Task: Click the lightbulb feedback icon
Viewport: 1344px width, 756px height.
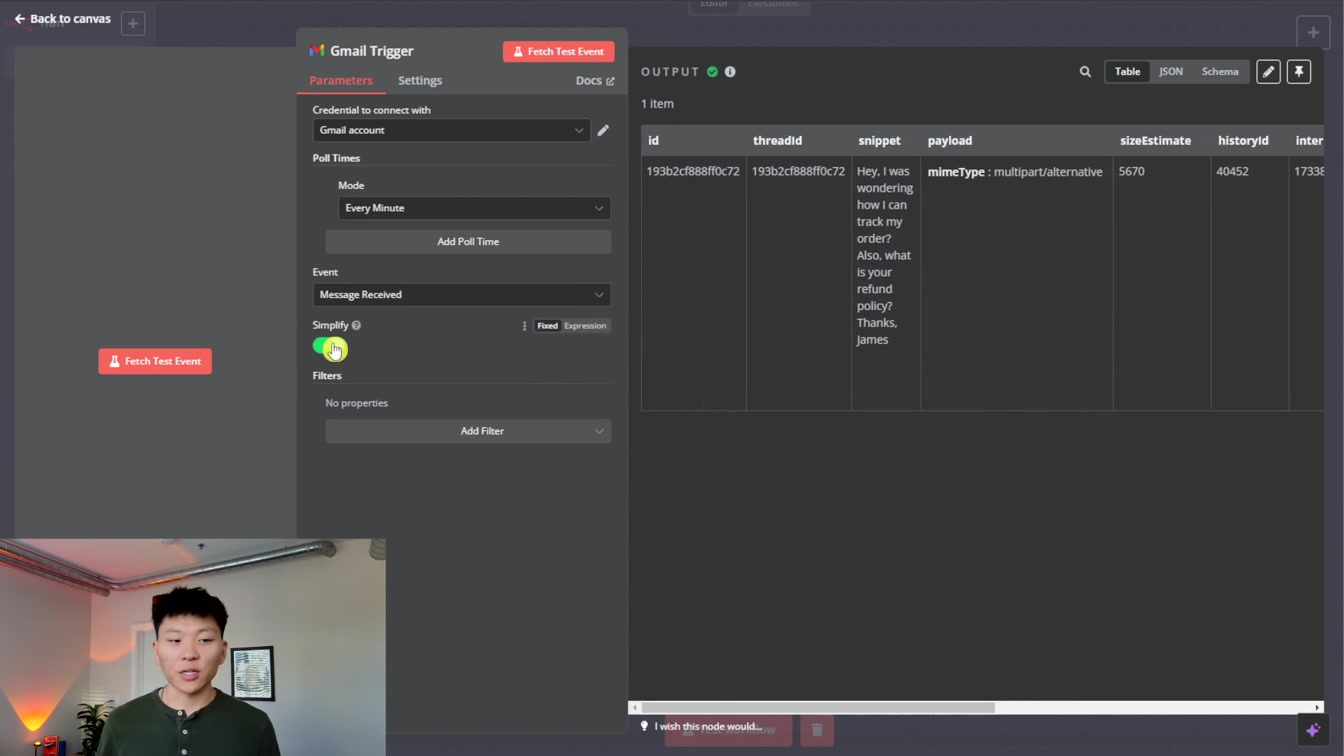Action: click(x=644, y=726)
